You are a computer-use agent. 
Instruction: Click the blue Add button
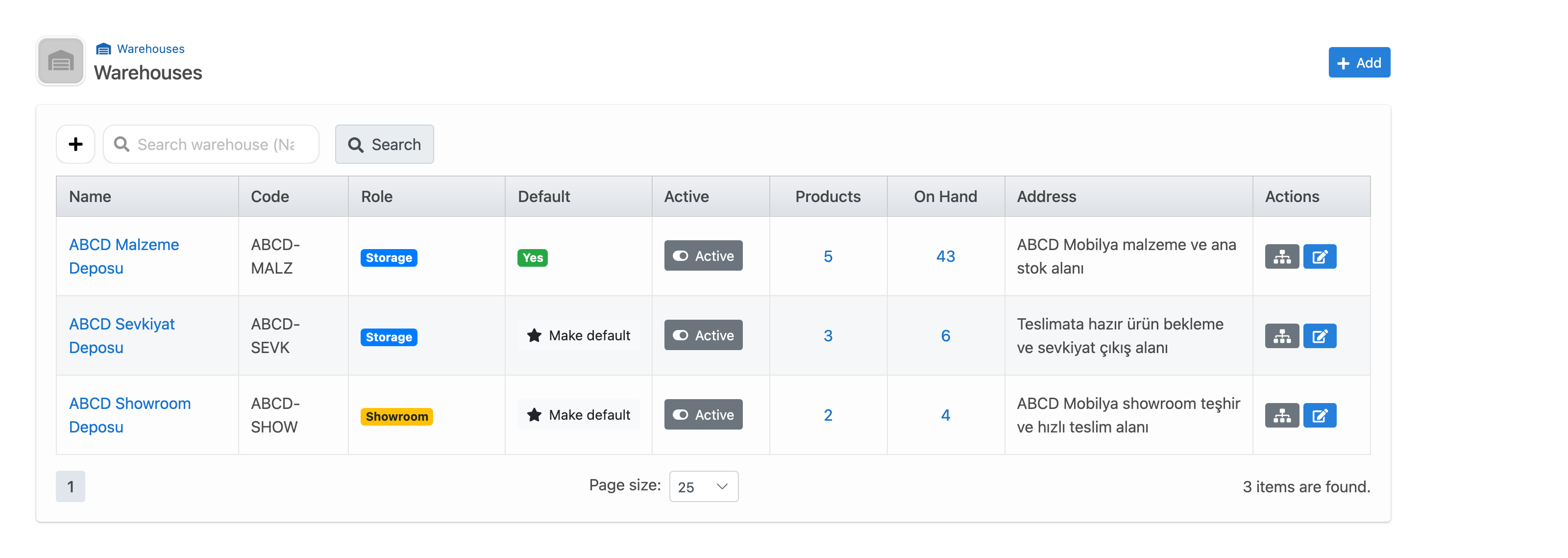pyautogui.click(x=1359, y=62)
